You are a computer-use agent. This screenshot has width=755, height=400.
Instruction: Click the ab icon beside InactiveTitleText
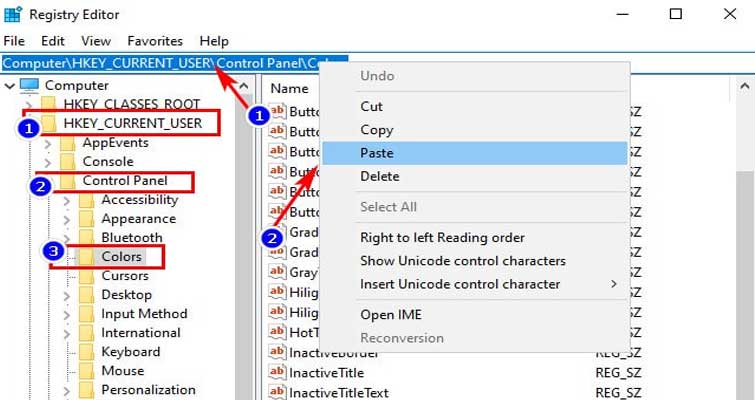pos(277,392)
